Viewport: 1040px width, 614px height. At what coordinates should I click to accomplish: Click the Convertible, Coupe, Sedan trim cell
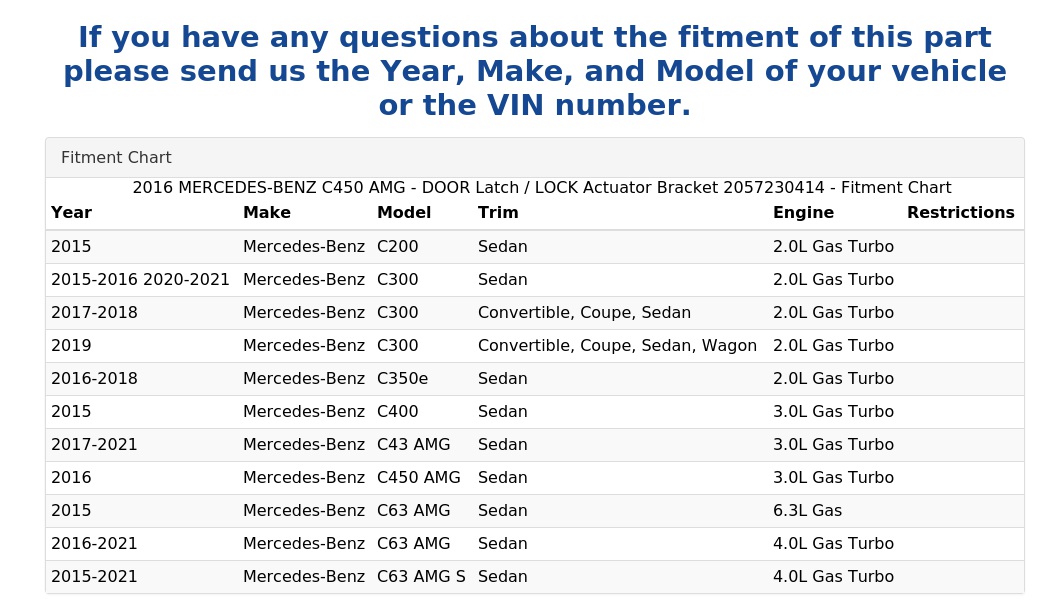coord(584,313)
